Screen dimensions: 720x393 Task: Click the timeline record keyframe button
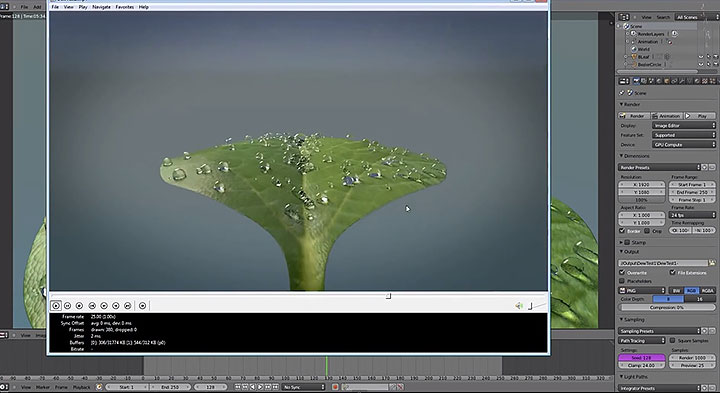pyautogui.click(x=335, y=387)
